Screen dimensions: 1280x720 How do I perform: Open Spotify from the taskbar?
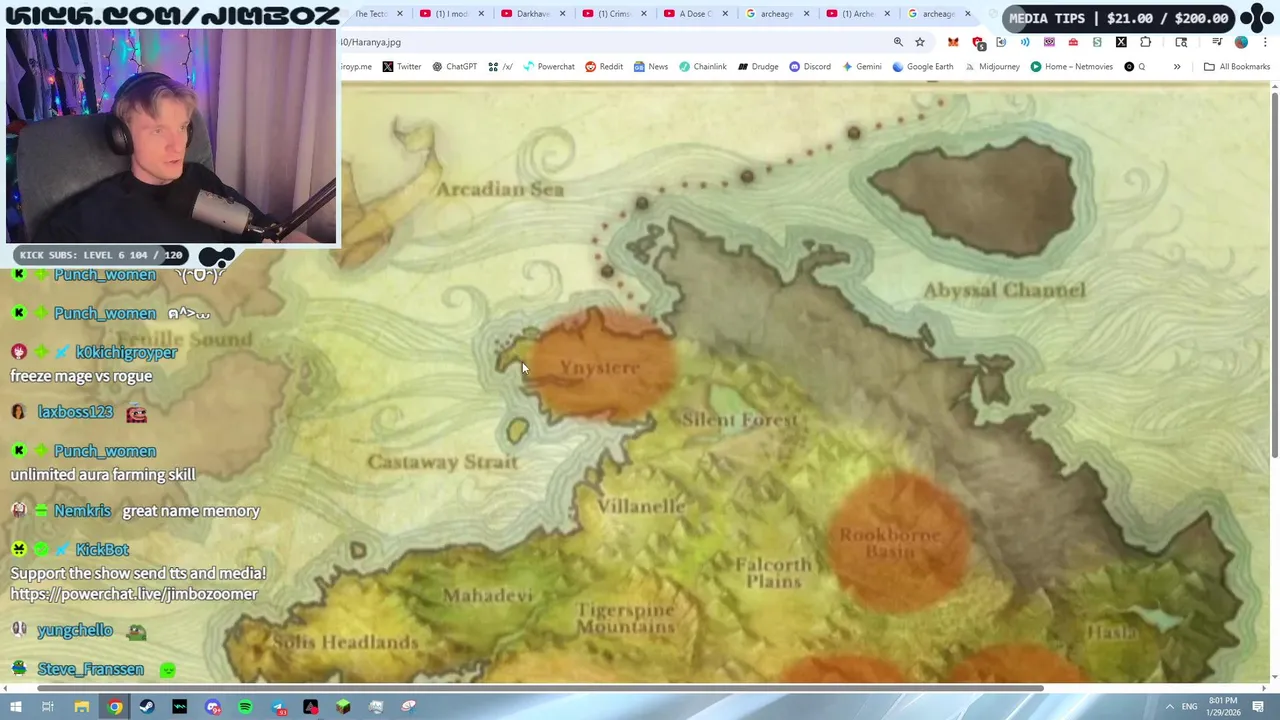point(245,707)
